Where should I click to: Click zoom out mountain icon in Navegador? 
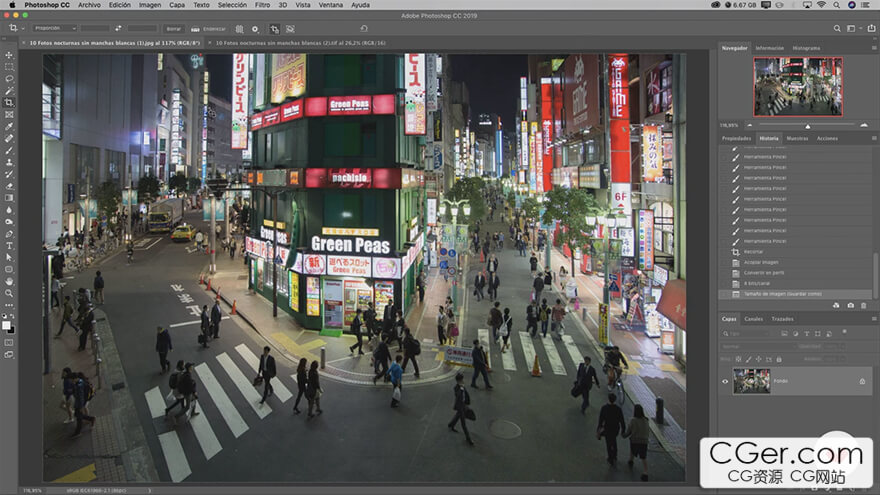click(x=750, y=125)
